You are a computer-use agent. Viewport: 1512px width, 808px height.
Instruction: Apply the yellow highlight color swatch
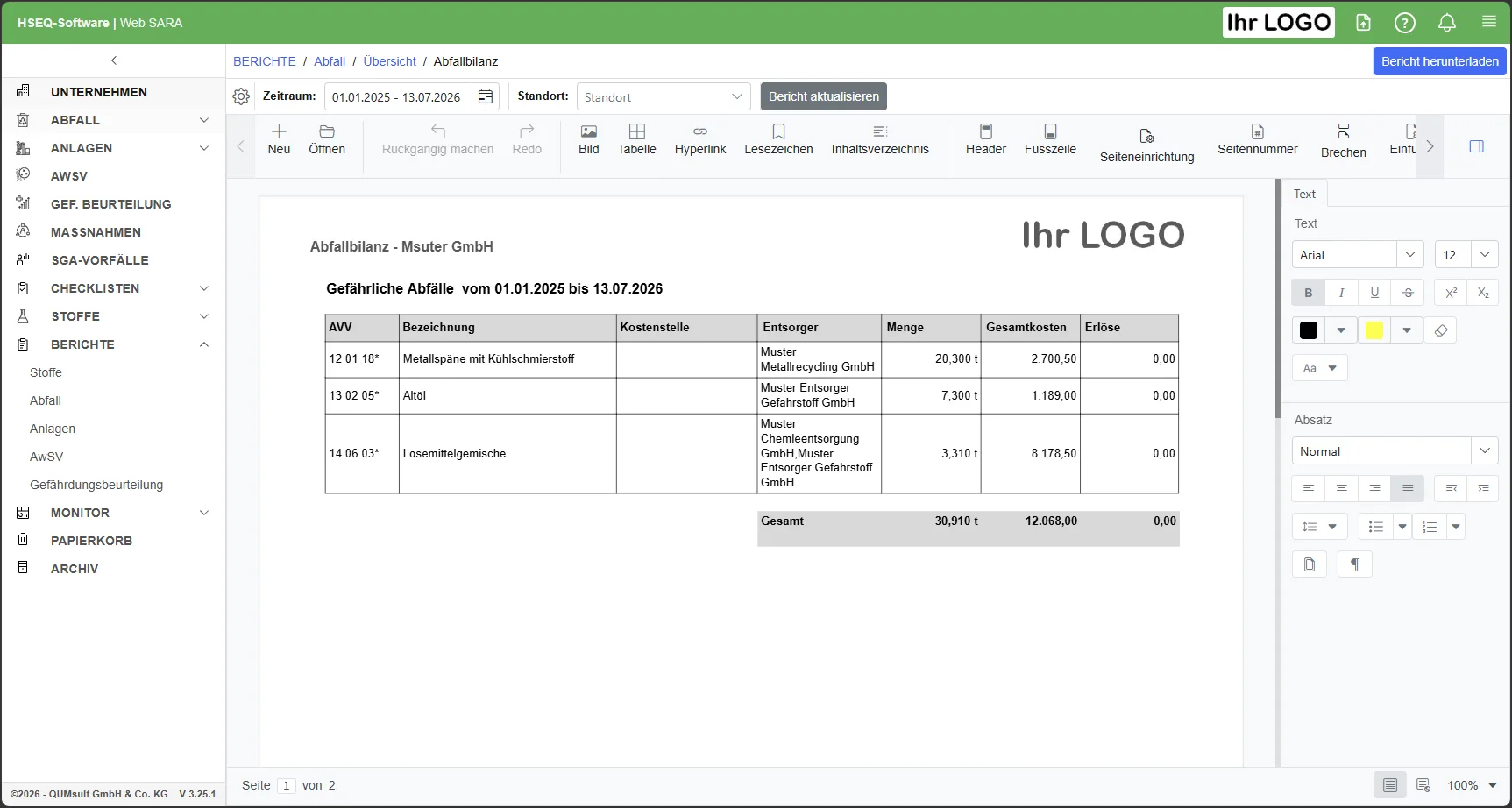coord(1374,330)
